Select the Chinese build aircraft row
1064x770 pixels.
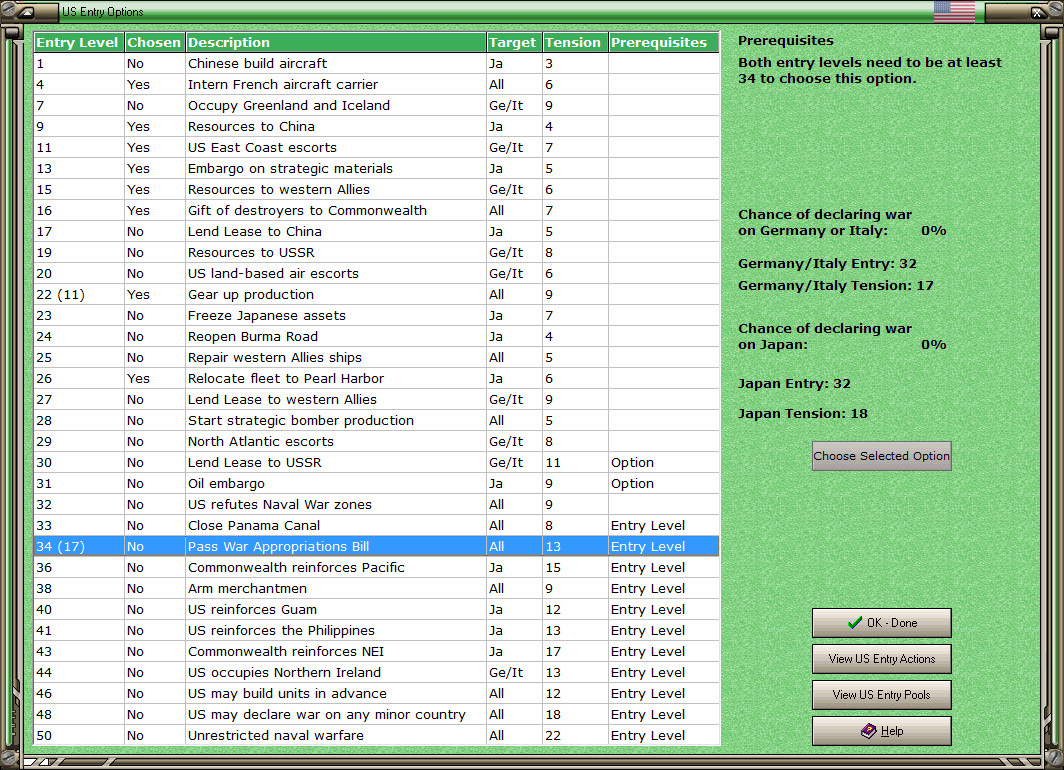point(377,63)
